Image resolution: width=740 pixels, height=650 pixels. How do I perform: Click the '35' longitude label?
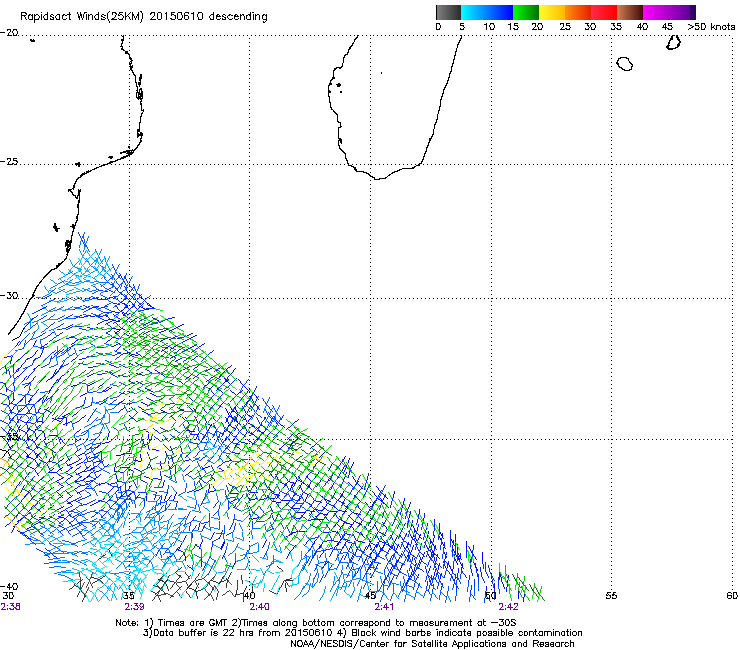point(128,596)
